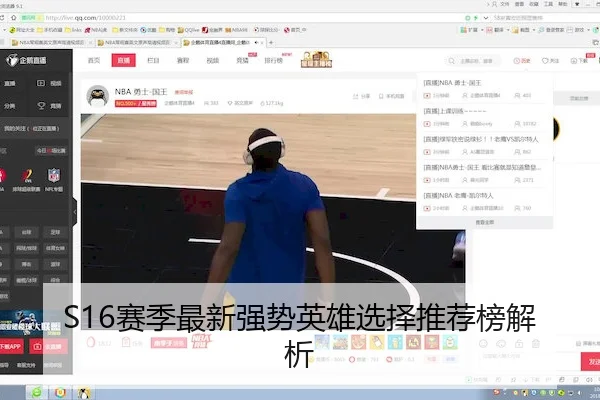Click the 下载 download icon in header
The image size is (600, 400).
574,61
